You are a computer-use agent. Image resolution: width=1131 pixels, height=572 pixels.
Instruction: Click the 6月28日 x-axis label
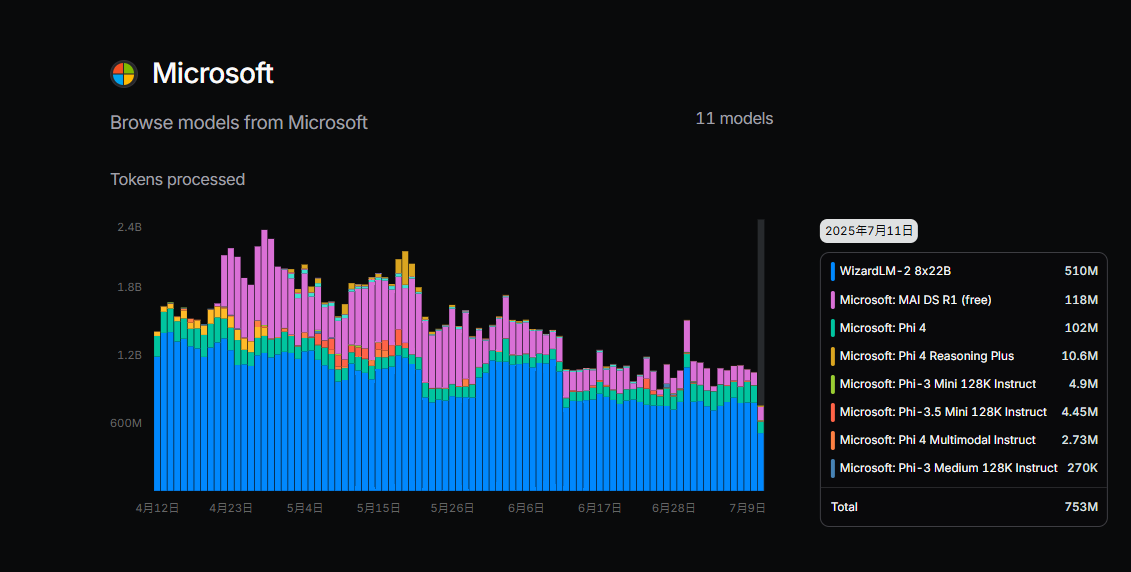[673, 508]
